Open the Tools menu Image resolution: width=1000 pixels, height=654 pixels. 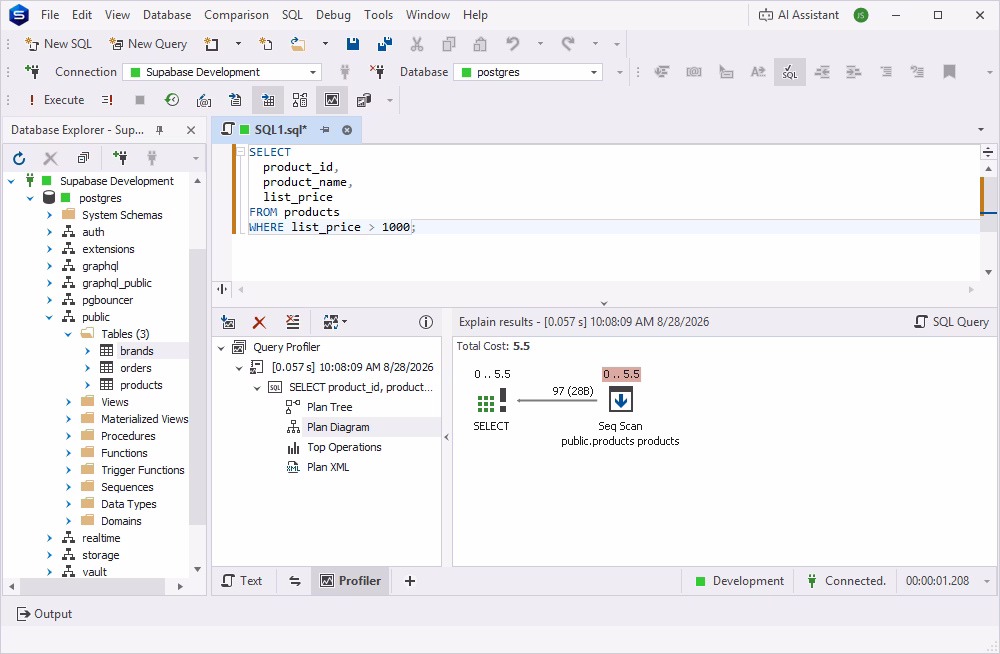click(x=378, y=15)
